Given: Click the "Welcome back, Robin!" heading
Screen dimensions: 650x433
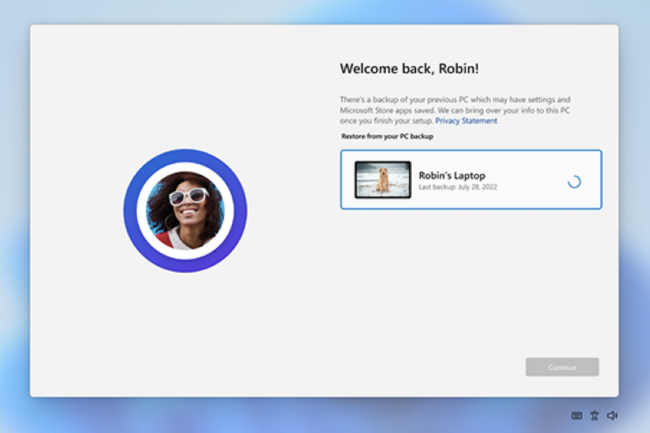Looking at the screenshot, I should [409, 69].
